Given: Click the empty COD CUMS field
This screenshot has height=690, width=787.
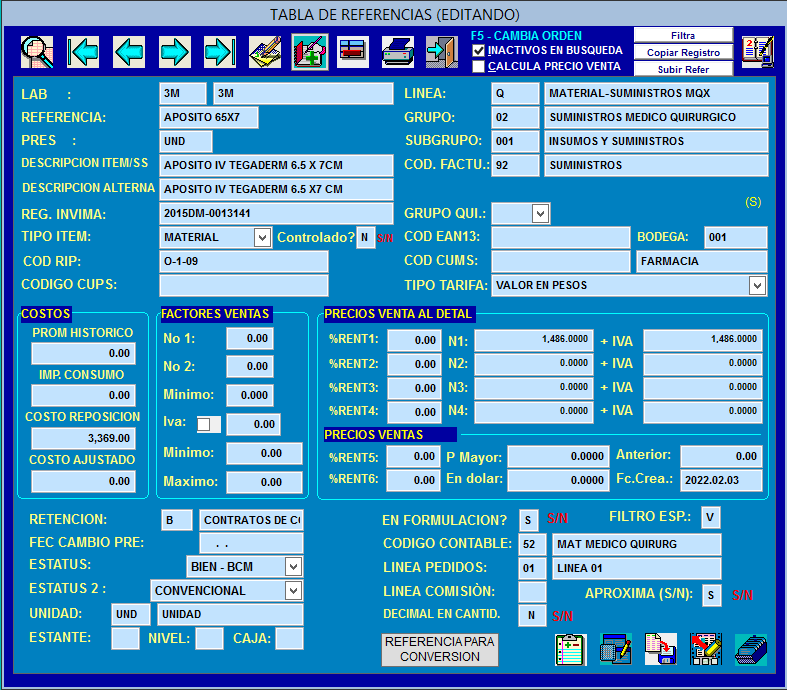Looking at the screenshot, I should tap(561, 261).
